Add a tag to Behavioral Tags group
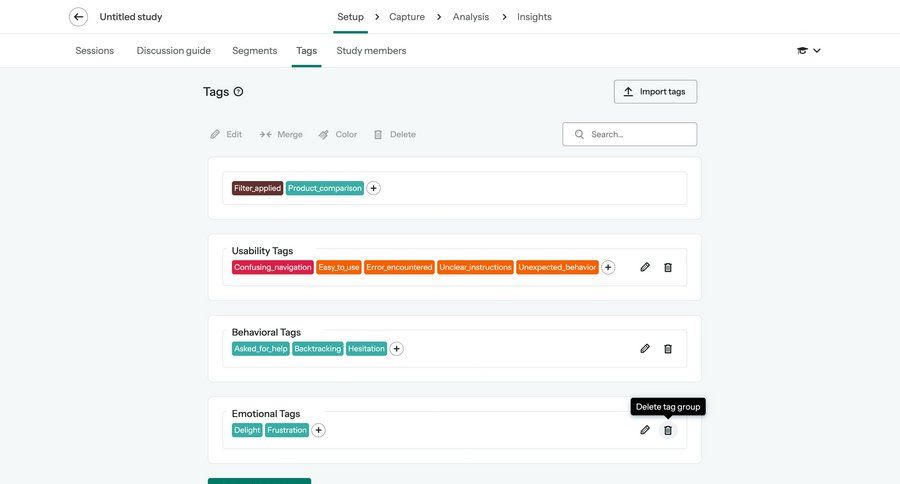This screenshot has height=484, width=900. (396, 349)
